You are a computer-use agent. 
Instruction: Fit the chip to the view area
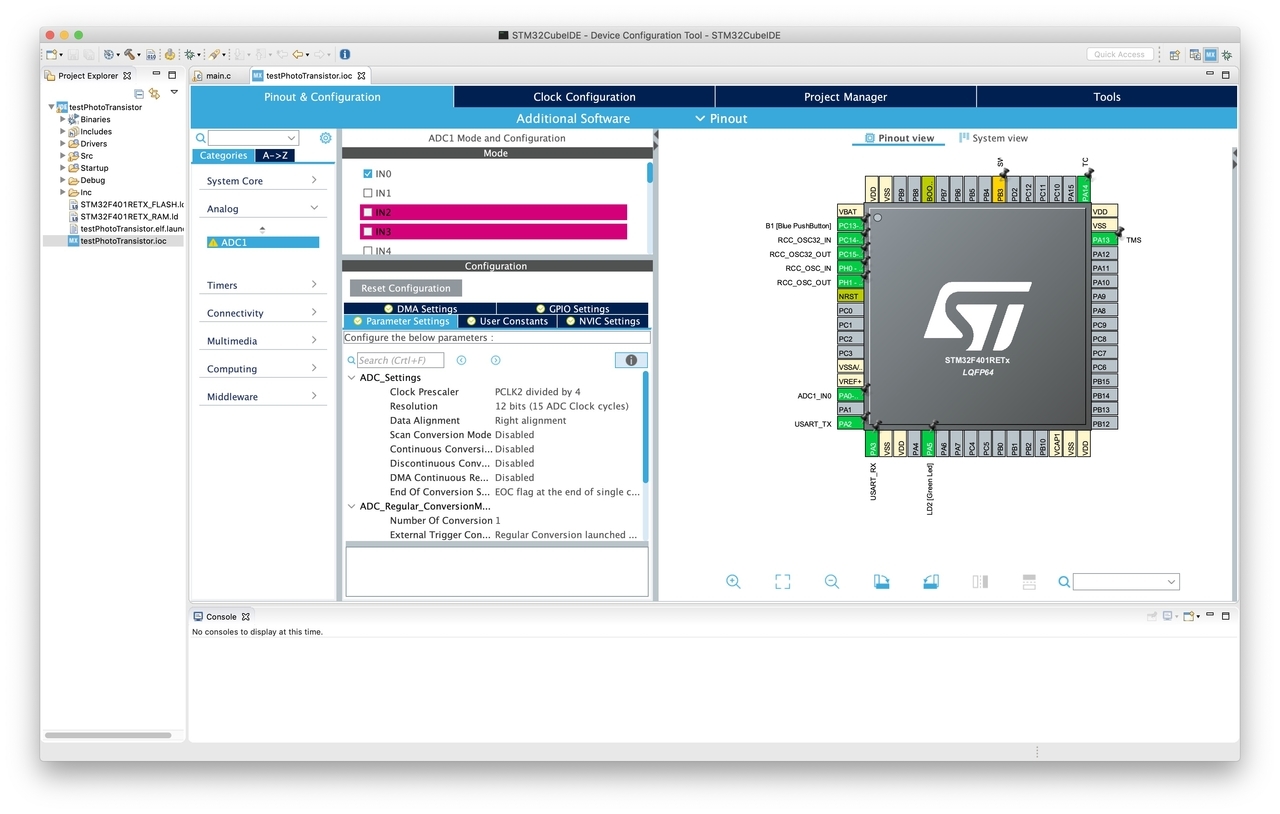click(782, 581)
